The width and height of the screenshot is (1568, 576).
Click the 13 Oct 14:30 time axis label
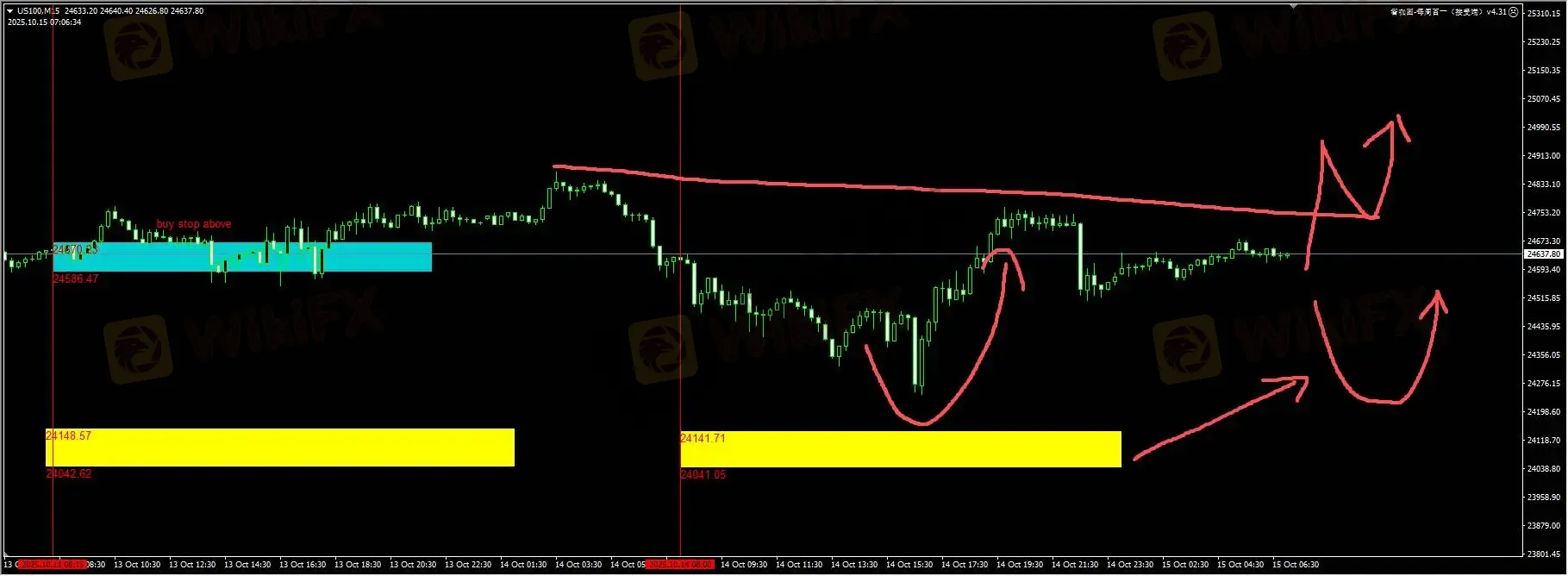pos(247,565)
